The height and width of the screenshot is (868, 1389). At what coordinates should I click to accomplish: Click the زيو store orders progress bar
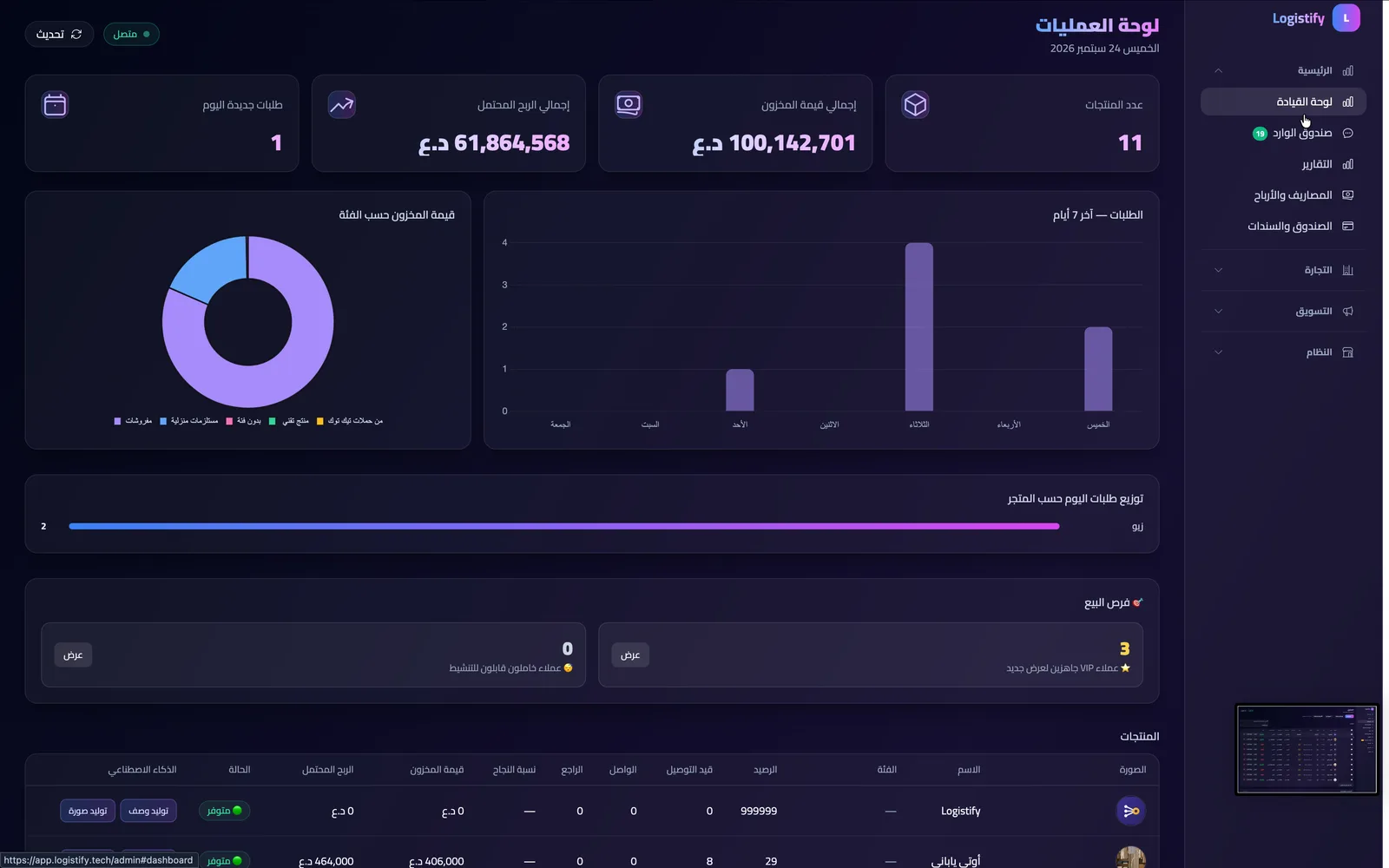(564, 526)
